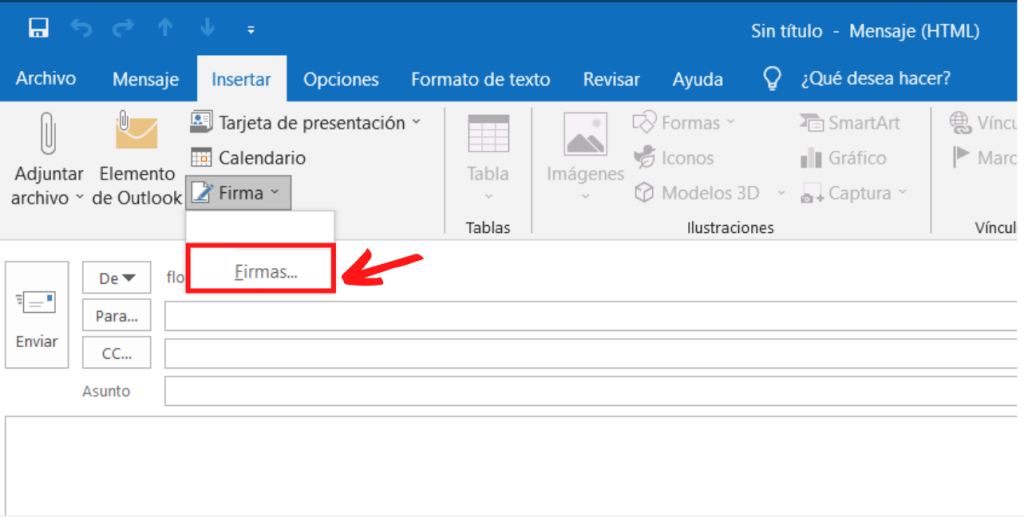Open the Ayuda tab
The height and width of the screenshot is (517, 1024).
(697, 79)
